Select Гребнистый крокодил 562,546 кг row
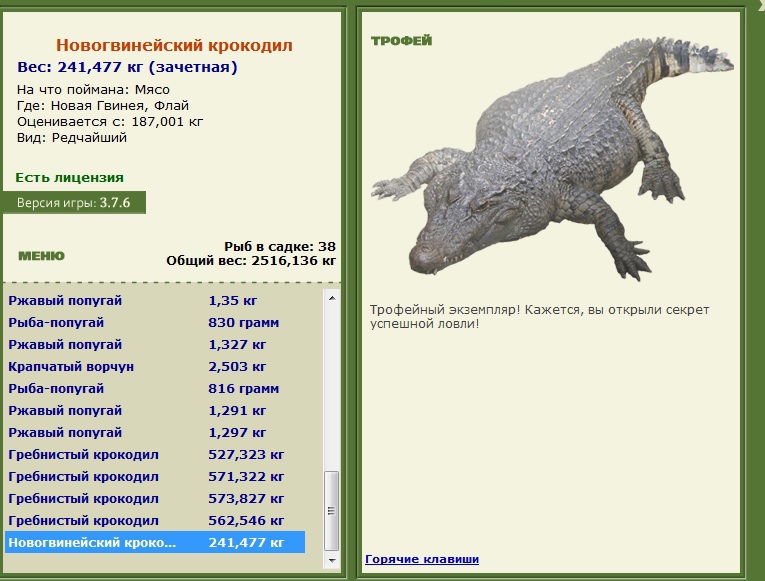This screenshot has height=581, width=765. pos(155,521)
